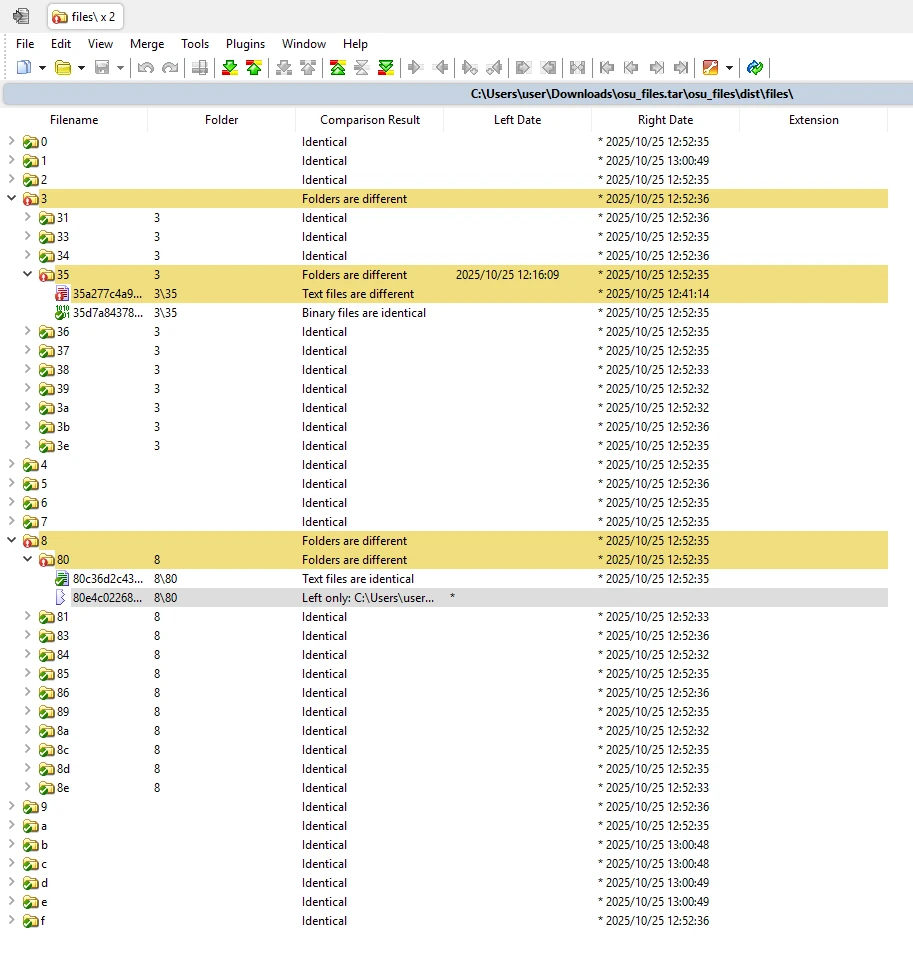Image resolution: width=913 pixels, height=959 pixels.
Task: Go to the first difference
Action: tap(338, 68)
